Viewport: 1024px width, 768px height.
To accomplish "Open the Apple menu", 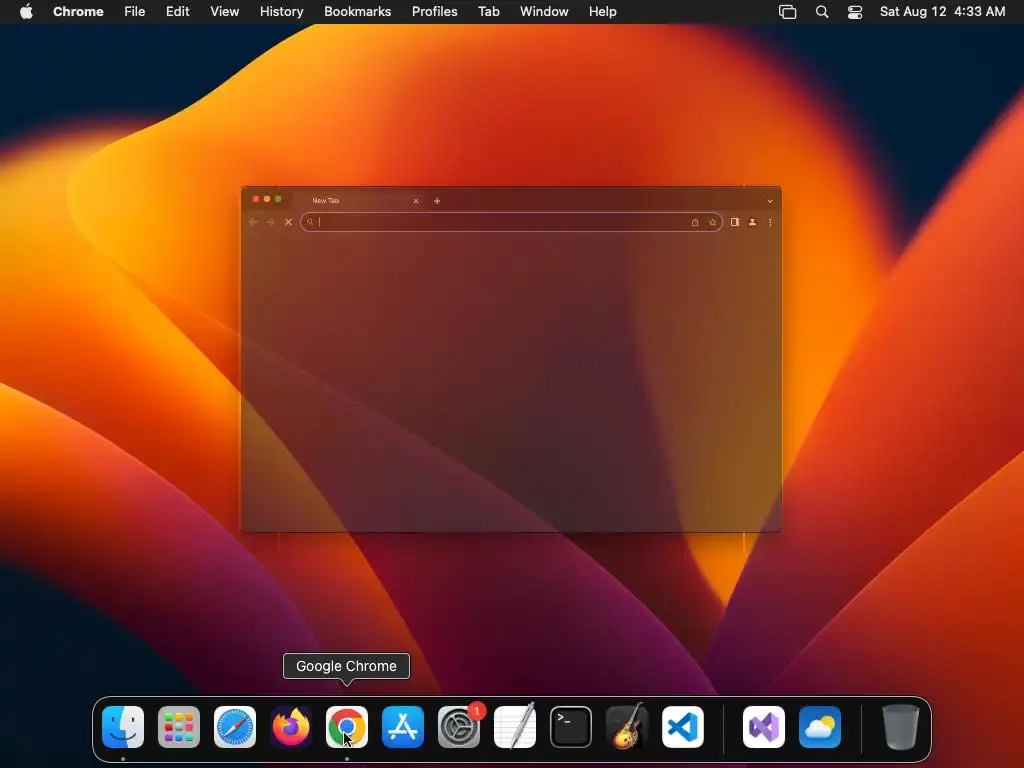I will [x=26, y=11].
